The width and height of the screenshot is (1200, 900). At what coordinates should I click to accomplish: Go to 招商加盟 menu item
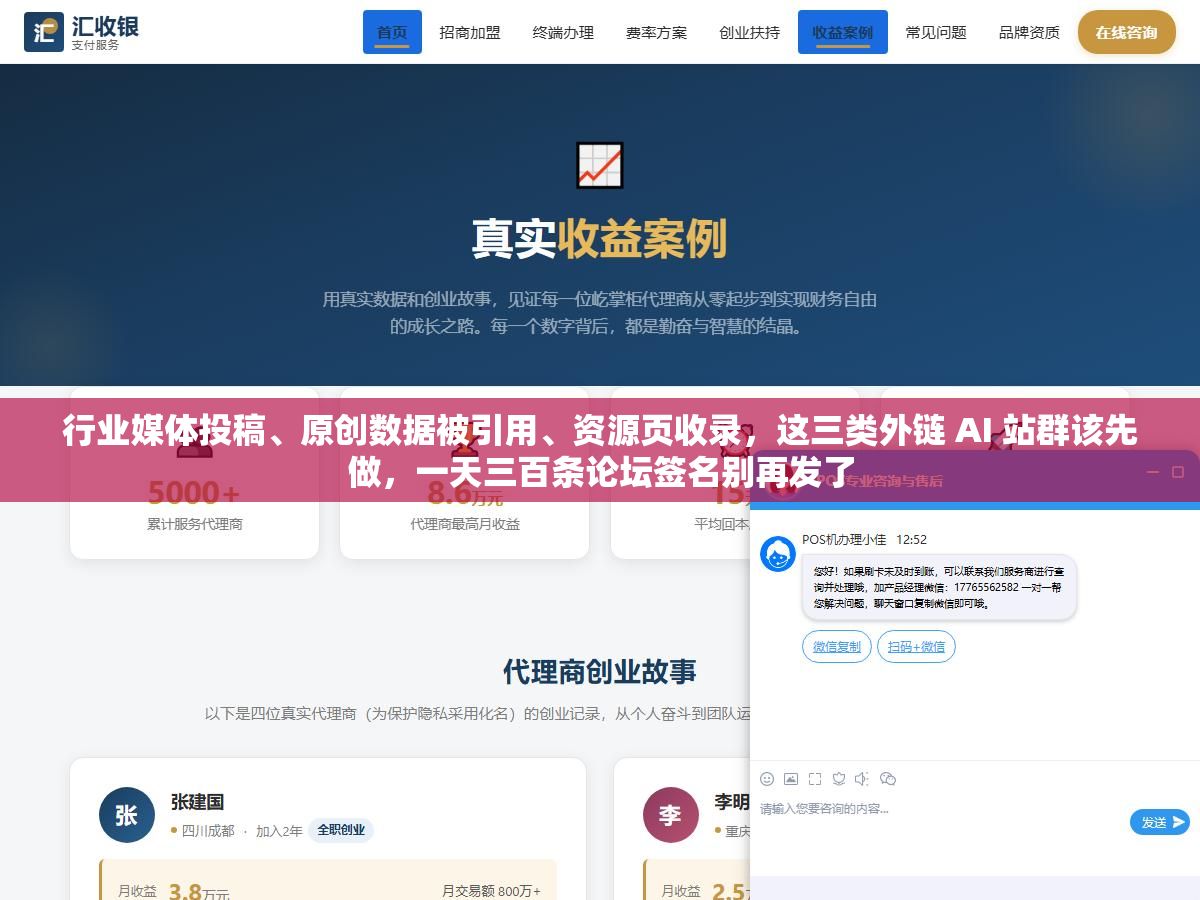[470, 32]
